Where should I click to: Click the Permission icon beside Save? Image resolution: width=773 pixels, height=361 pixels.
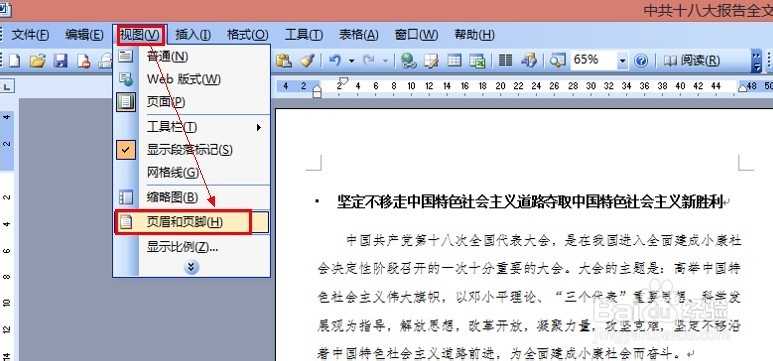point(83,61)
